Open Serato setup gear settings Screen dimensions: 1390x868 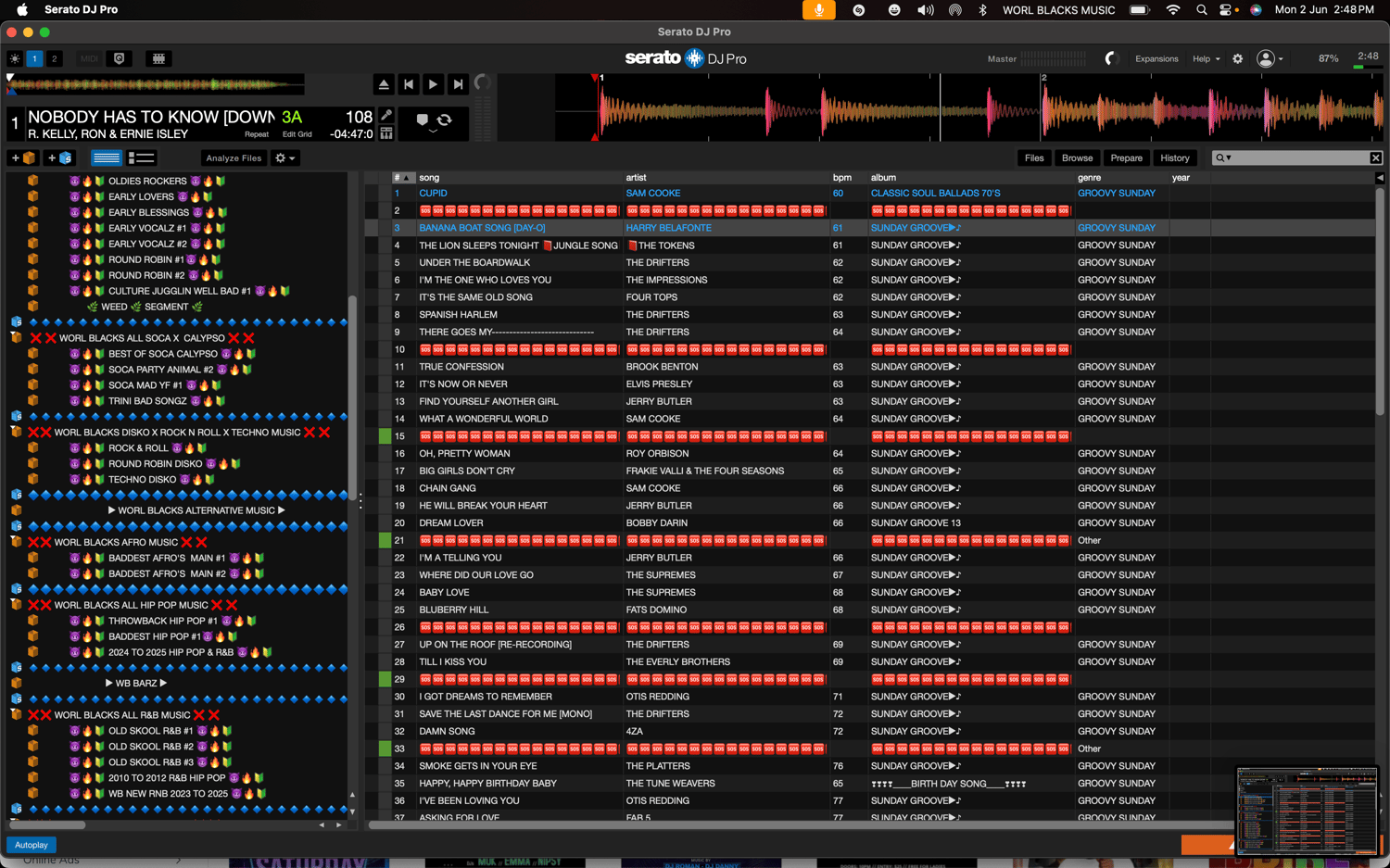(1238, 58)
